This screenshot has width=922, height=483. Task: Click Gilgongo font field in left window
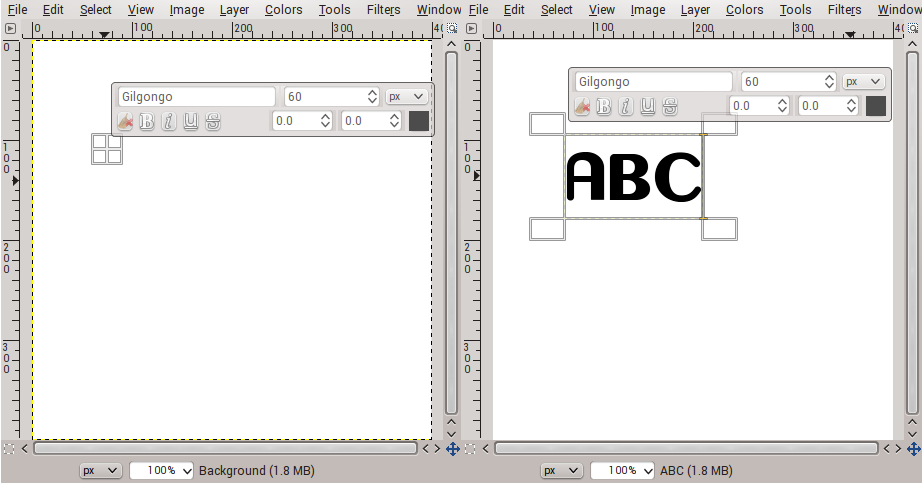click(x=196, y=96)
